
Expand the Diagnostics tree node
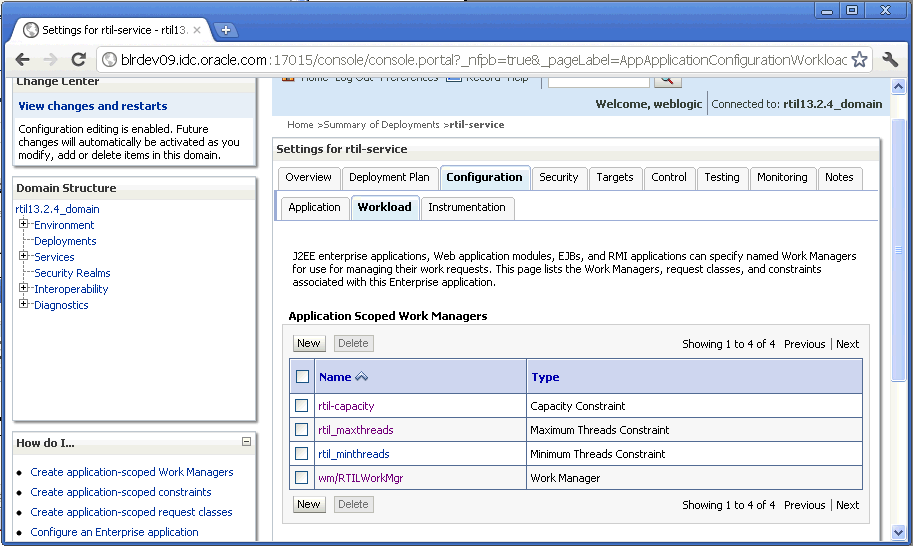(23, 303)
